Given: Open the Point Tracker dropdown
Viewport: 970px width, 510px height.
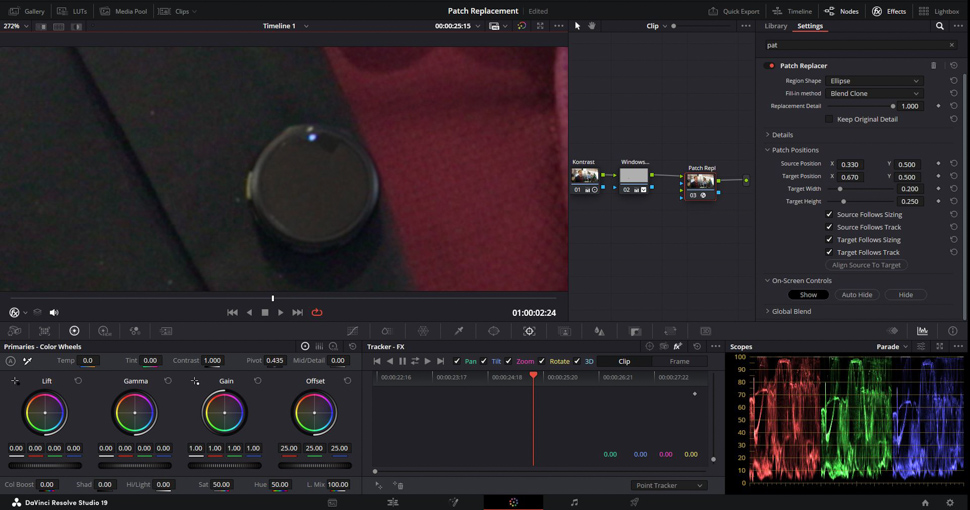Looking at the screenshot, I should click(x=669, y=485).
